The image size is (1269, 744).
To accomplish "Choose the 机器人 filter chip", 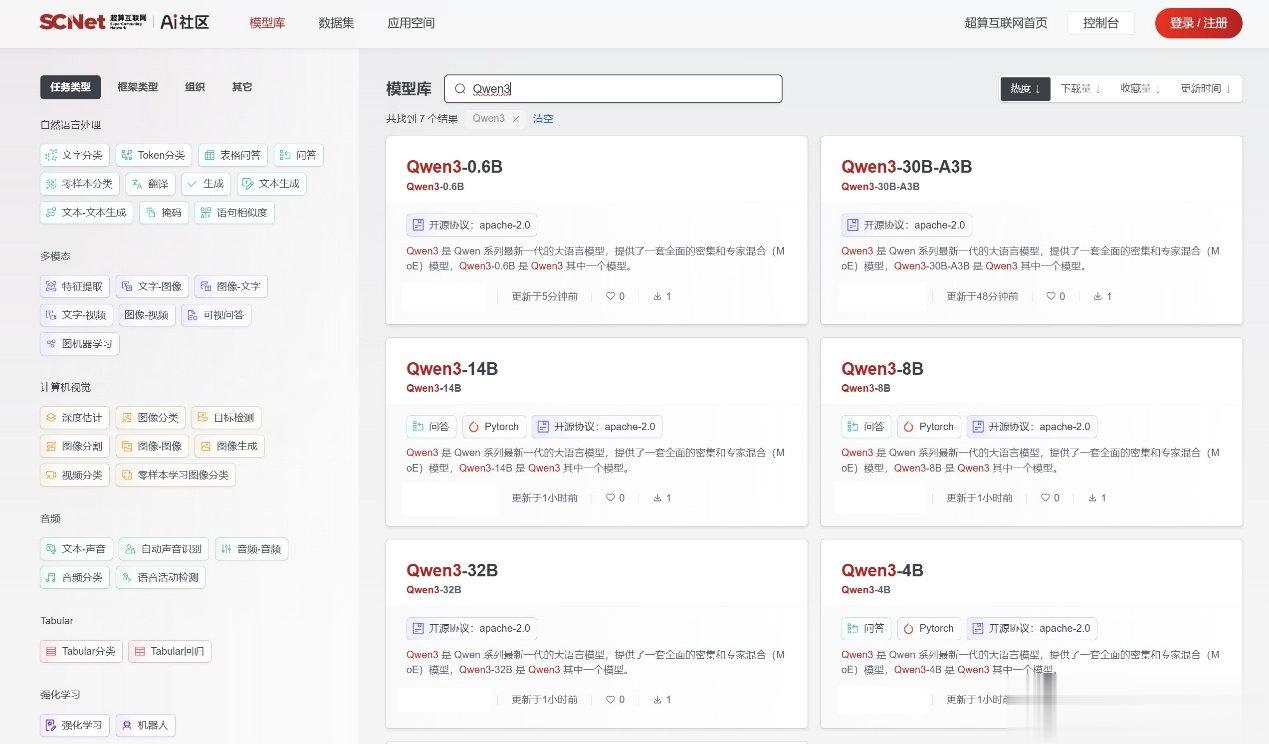I will 146,725.
